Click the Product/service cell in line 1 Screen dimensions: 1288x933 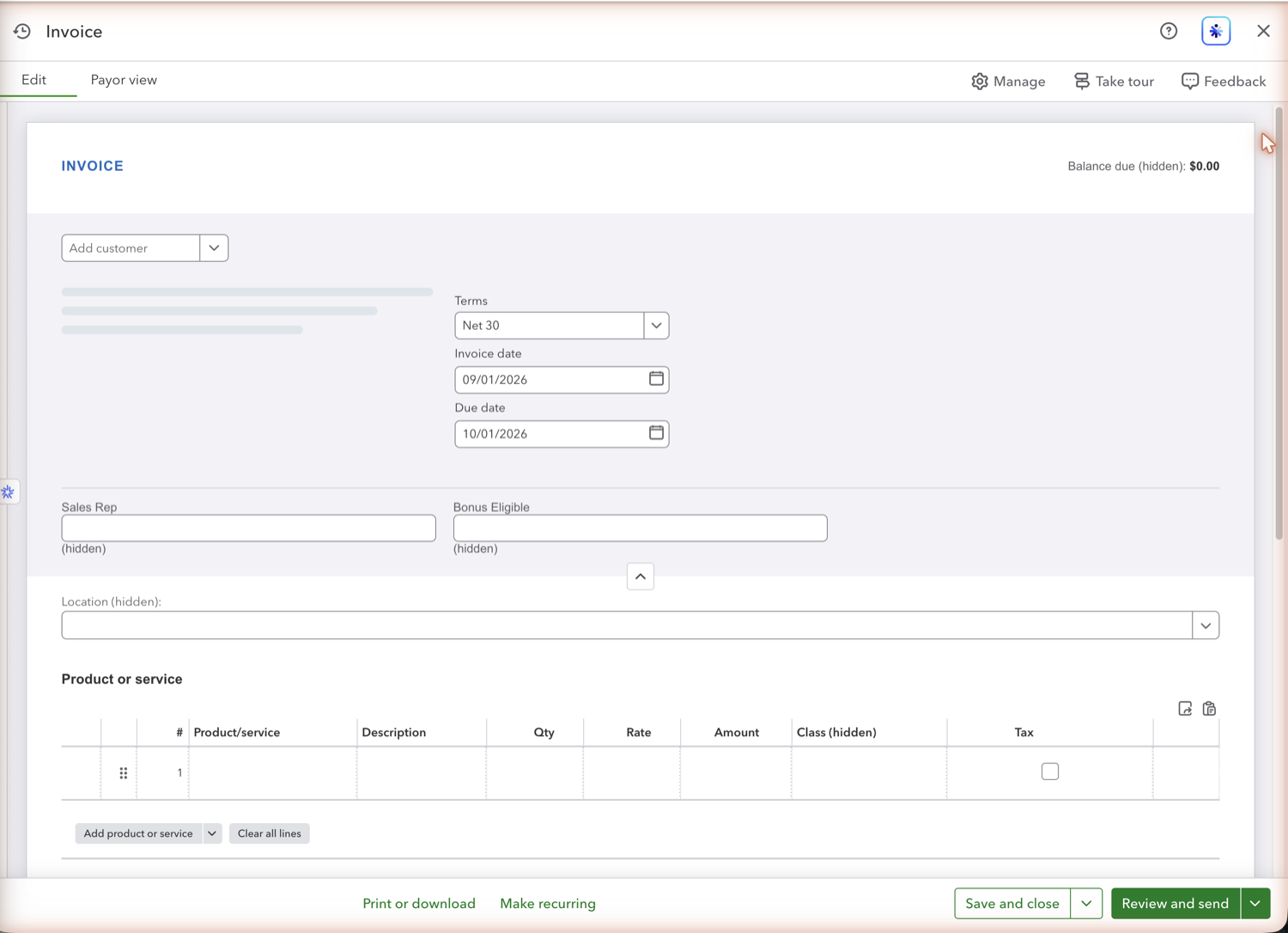pyautogui.click(x=273, y=773)
